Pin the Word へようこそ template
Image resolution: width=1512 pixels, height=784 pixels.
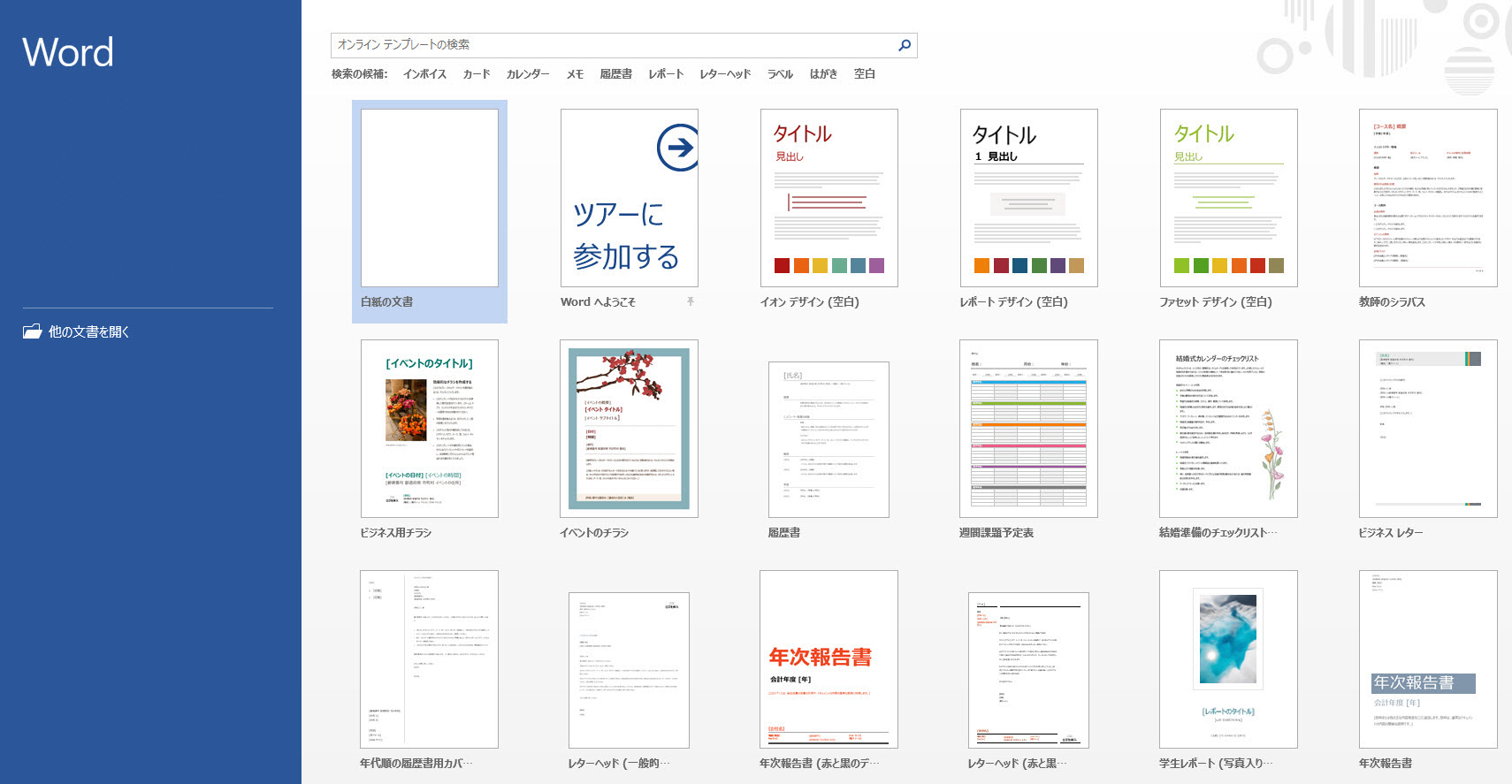(691, 301)
